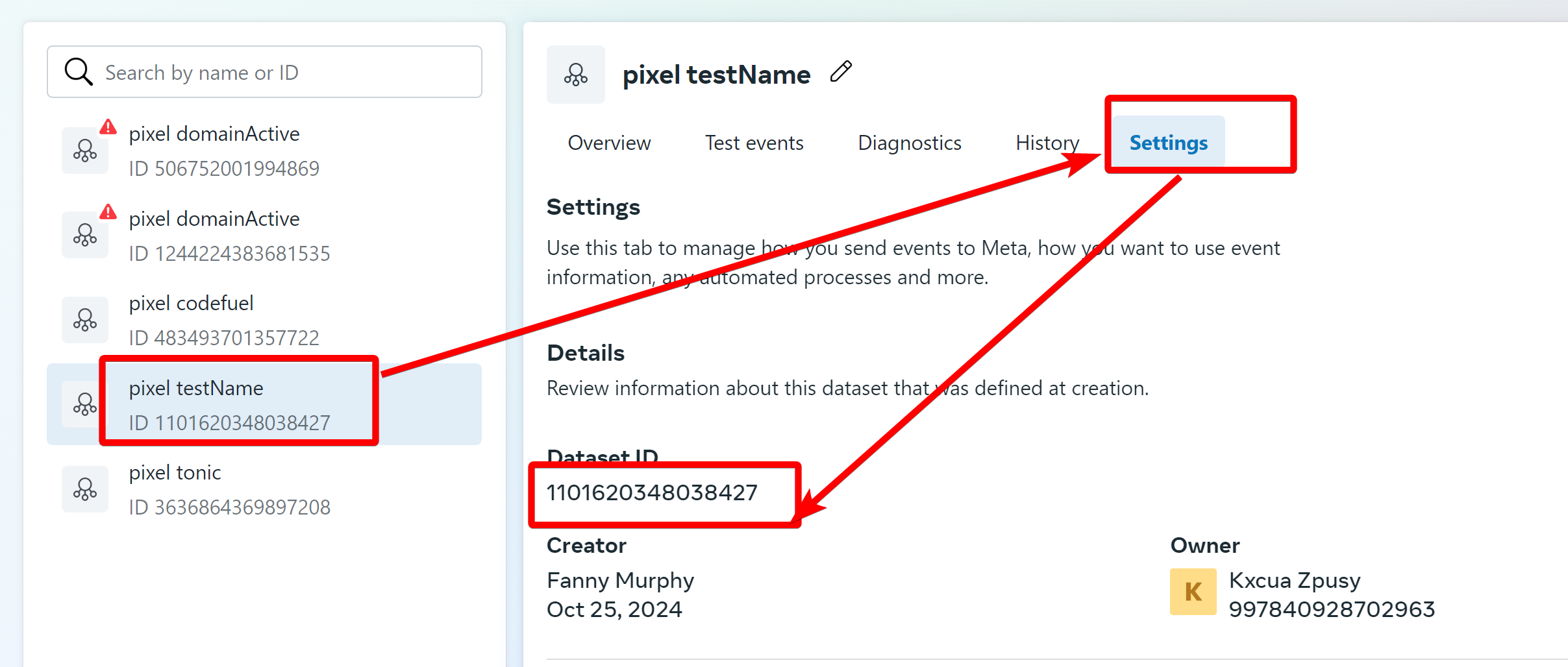Click the search magnifier icon
This screenshot has width=1568, height=667.
79,71
